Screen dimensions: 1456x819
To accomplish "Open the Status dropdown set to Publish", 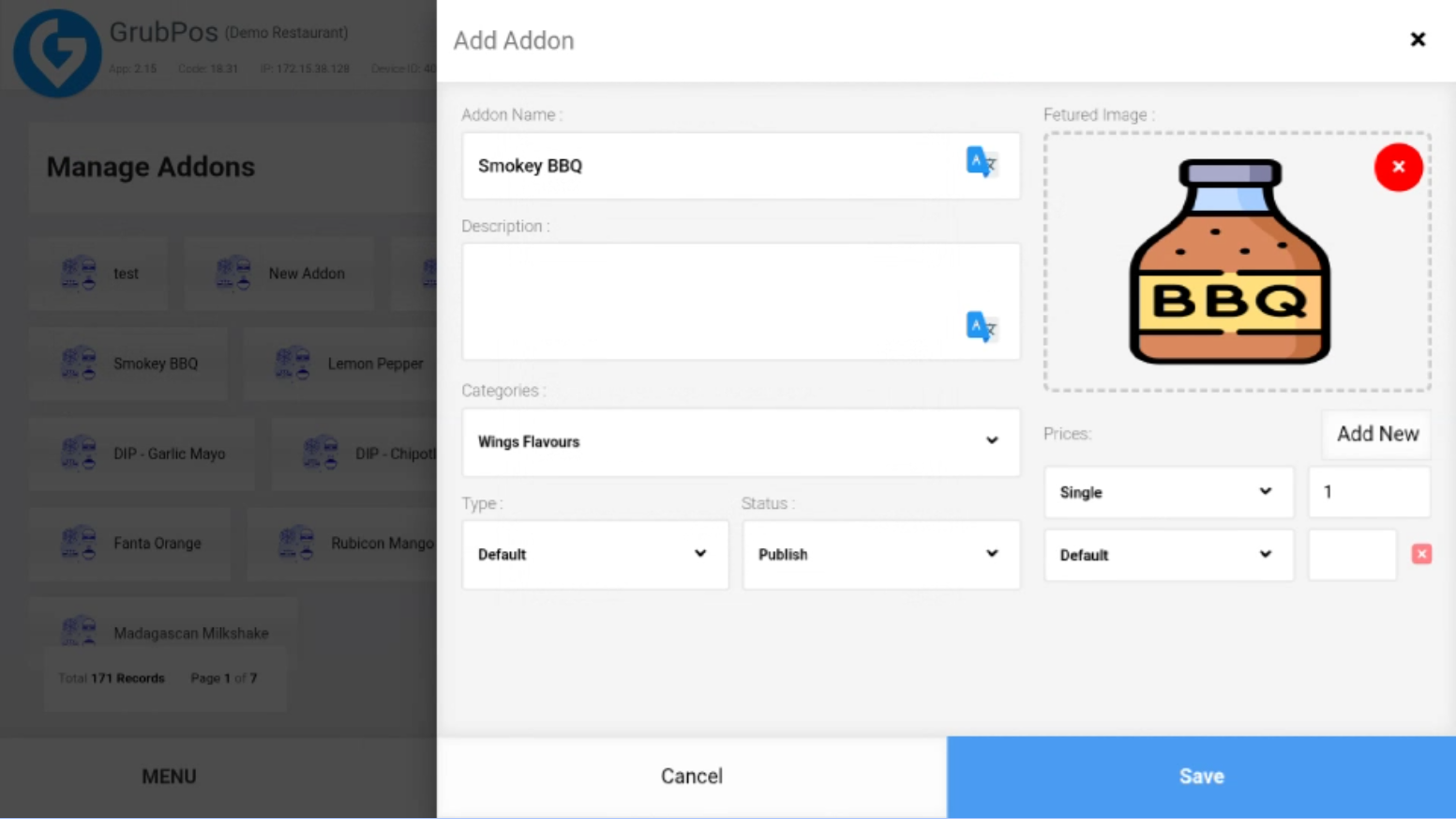I will (x=880, y=554).
